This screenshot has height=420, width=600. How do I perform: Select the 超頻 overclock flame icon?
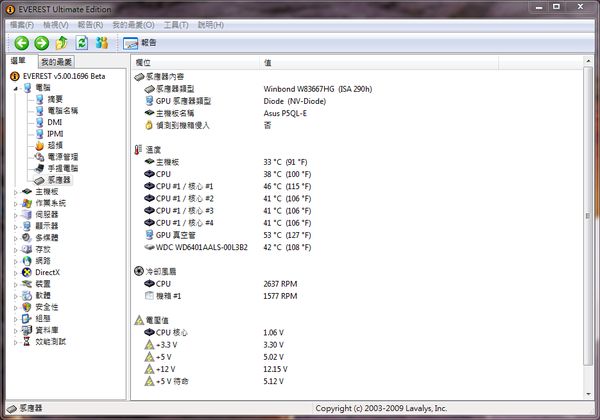click(39, 145)
